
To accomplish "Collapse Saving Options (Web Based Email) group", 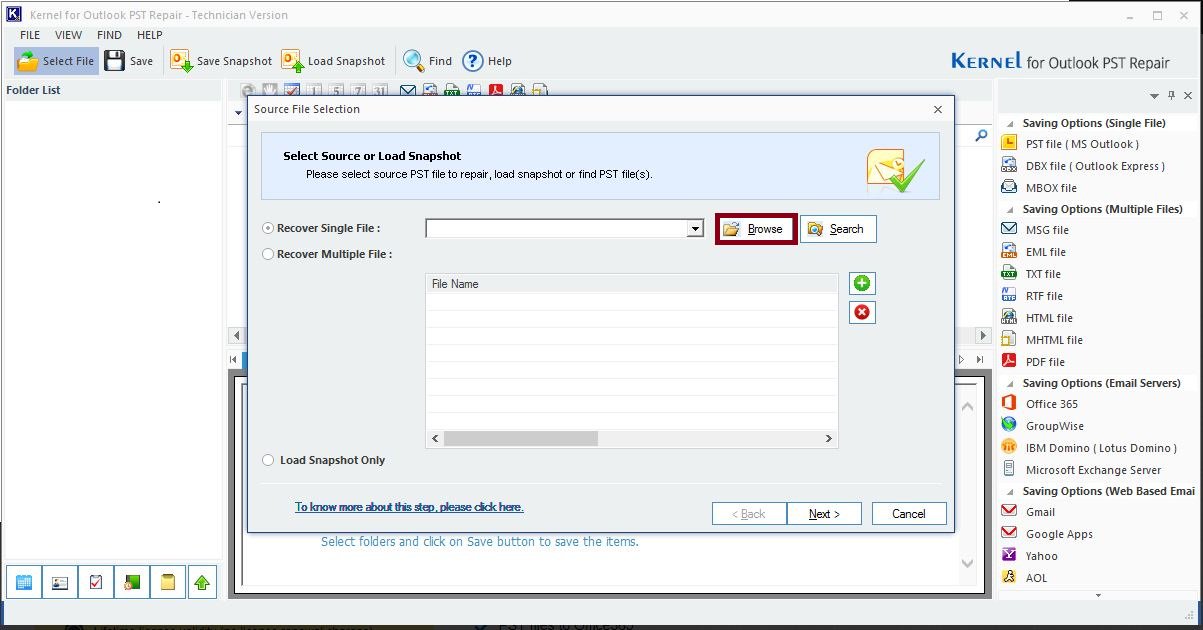I will (x=1010, y=492).
